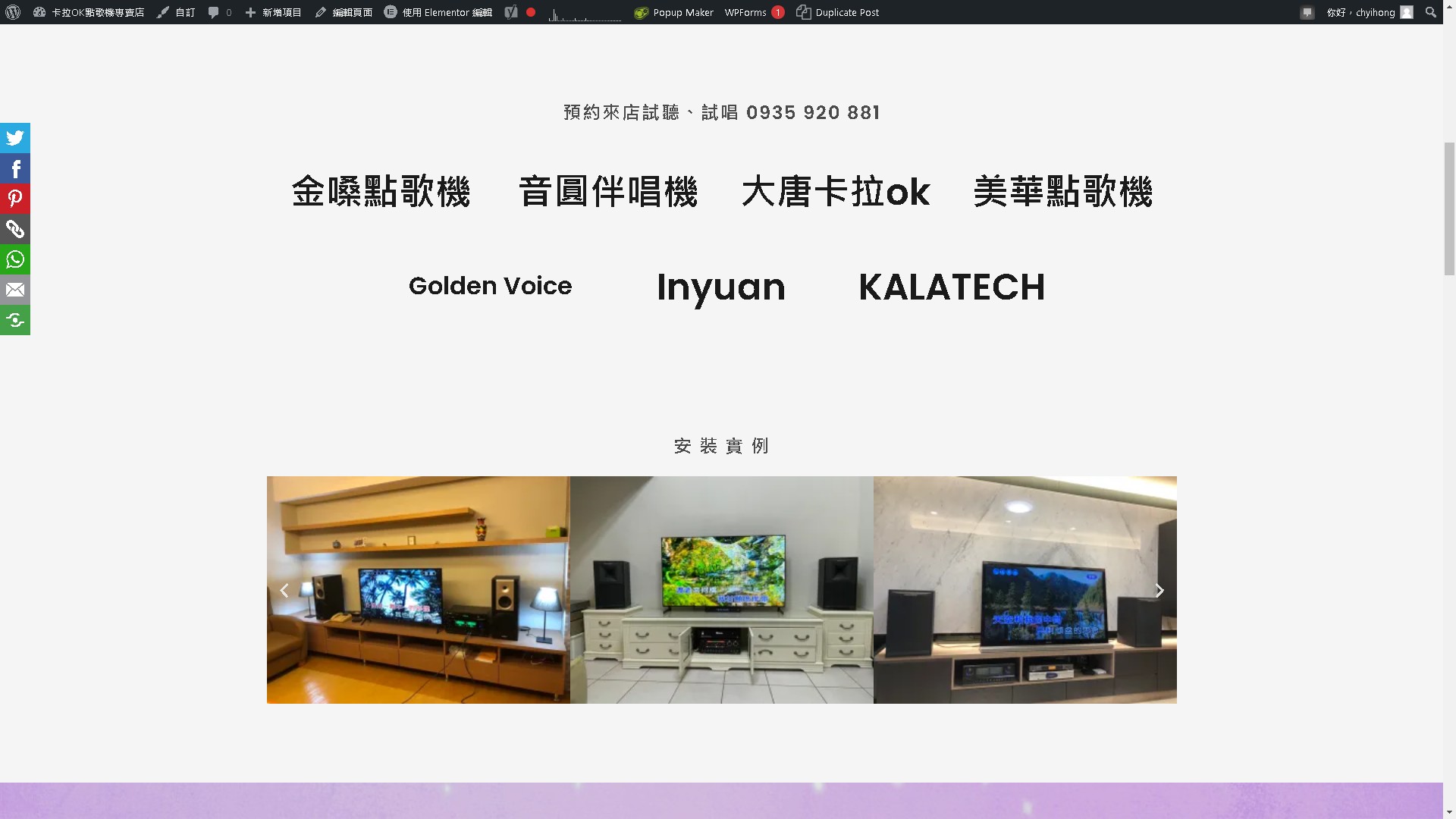The width and height of the screenshot is (1456, 819).
Task: Open the 自訂 customizer
Action: 176,12
